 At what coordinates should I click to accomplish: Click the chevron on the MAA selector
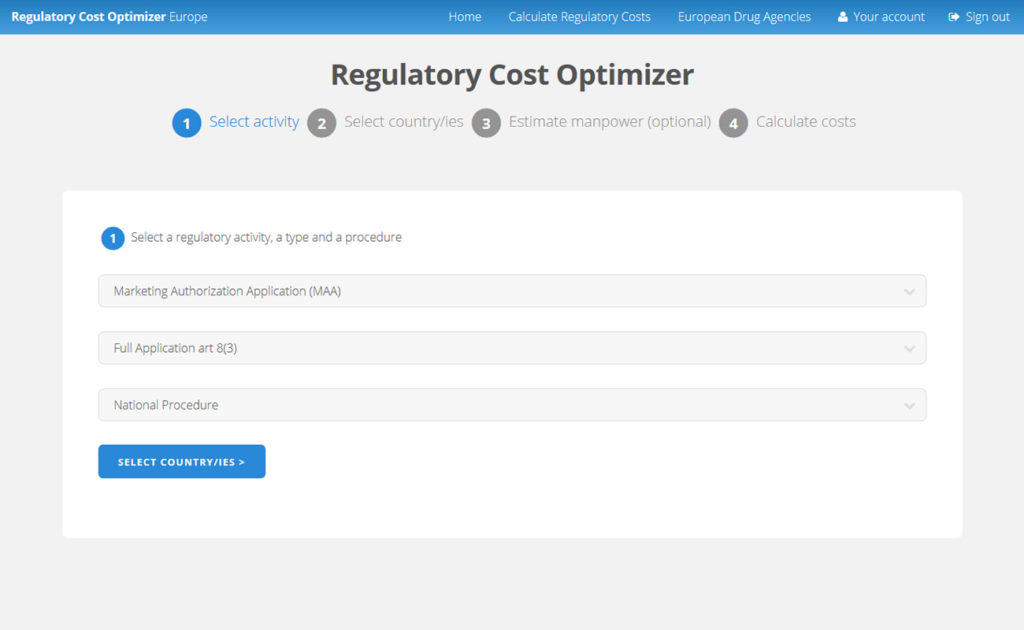pyautogui.click(x=910, y=291)
